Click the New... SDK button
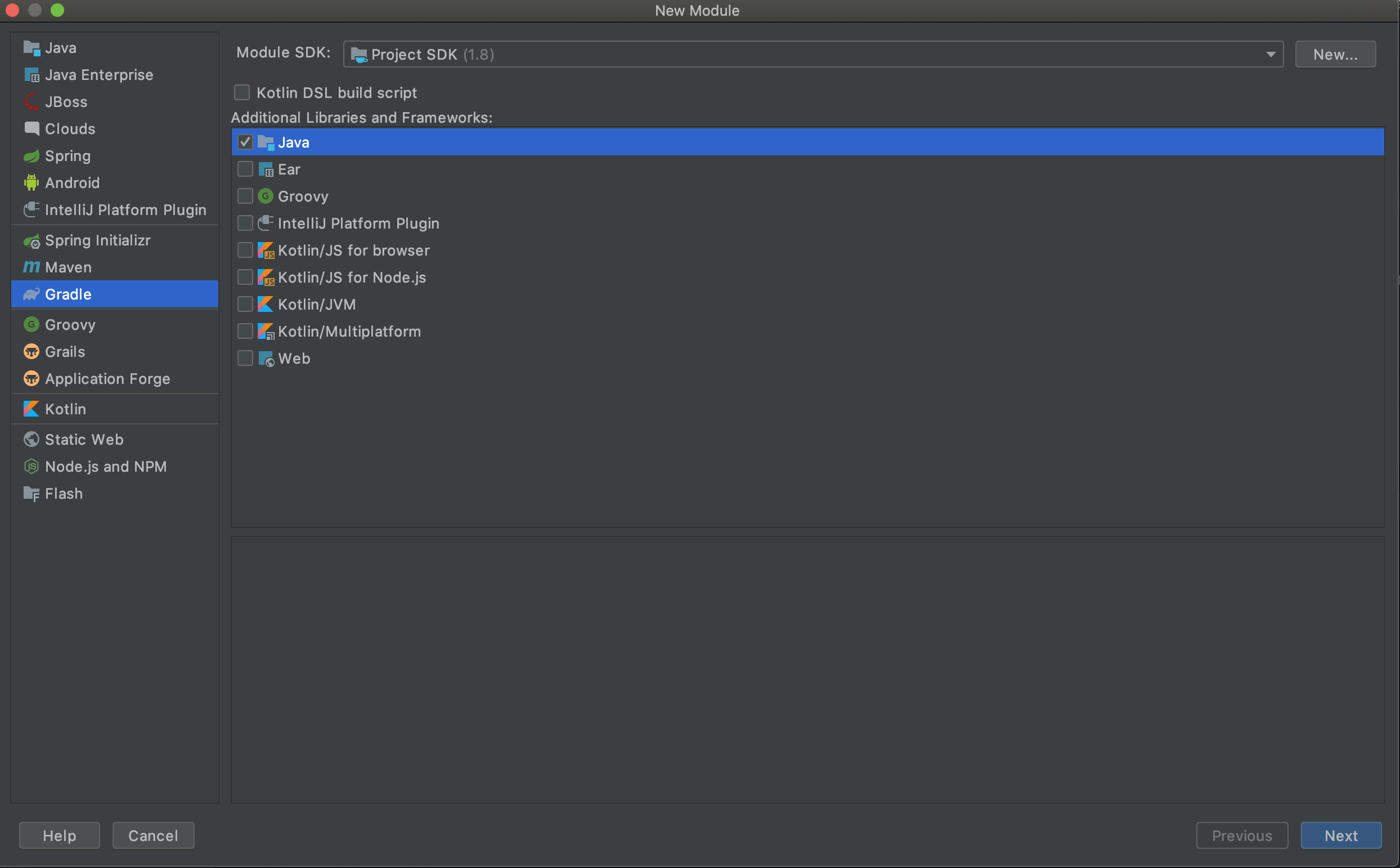Viewport: 1400px width, 868px height. coord(1335,55)
